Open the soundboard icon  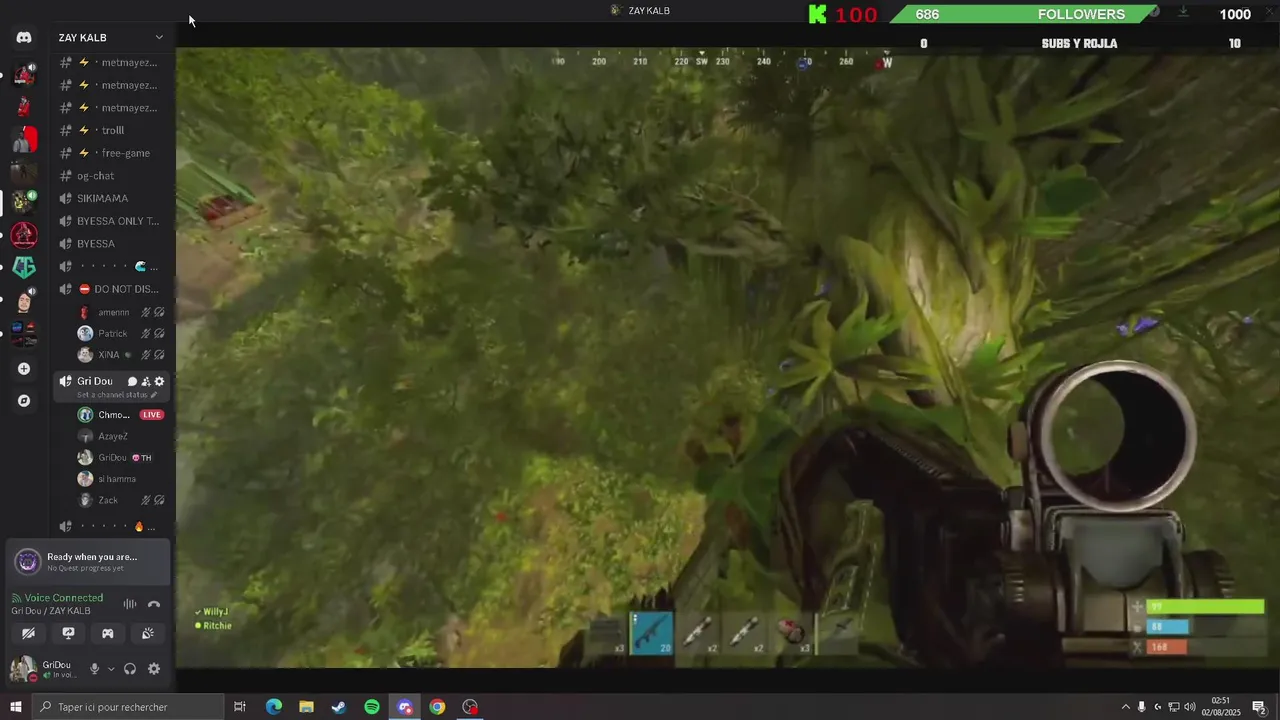(x=148, y=633)
